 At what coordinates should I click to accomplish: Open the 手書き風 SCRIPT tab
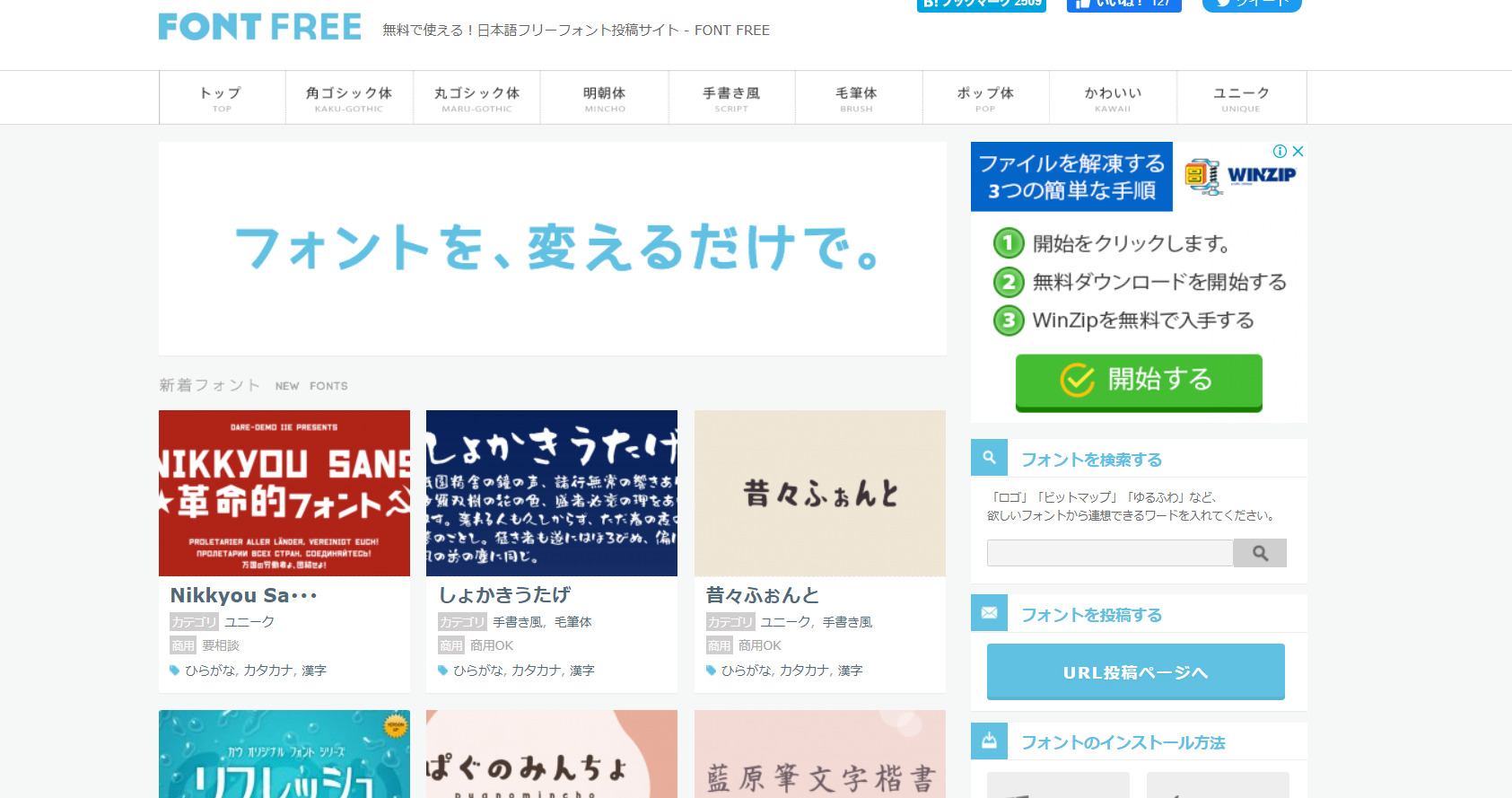tap(731, 98)
